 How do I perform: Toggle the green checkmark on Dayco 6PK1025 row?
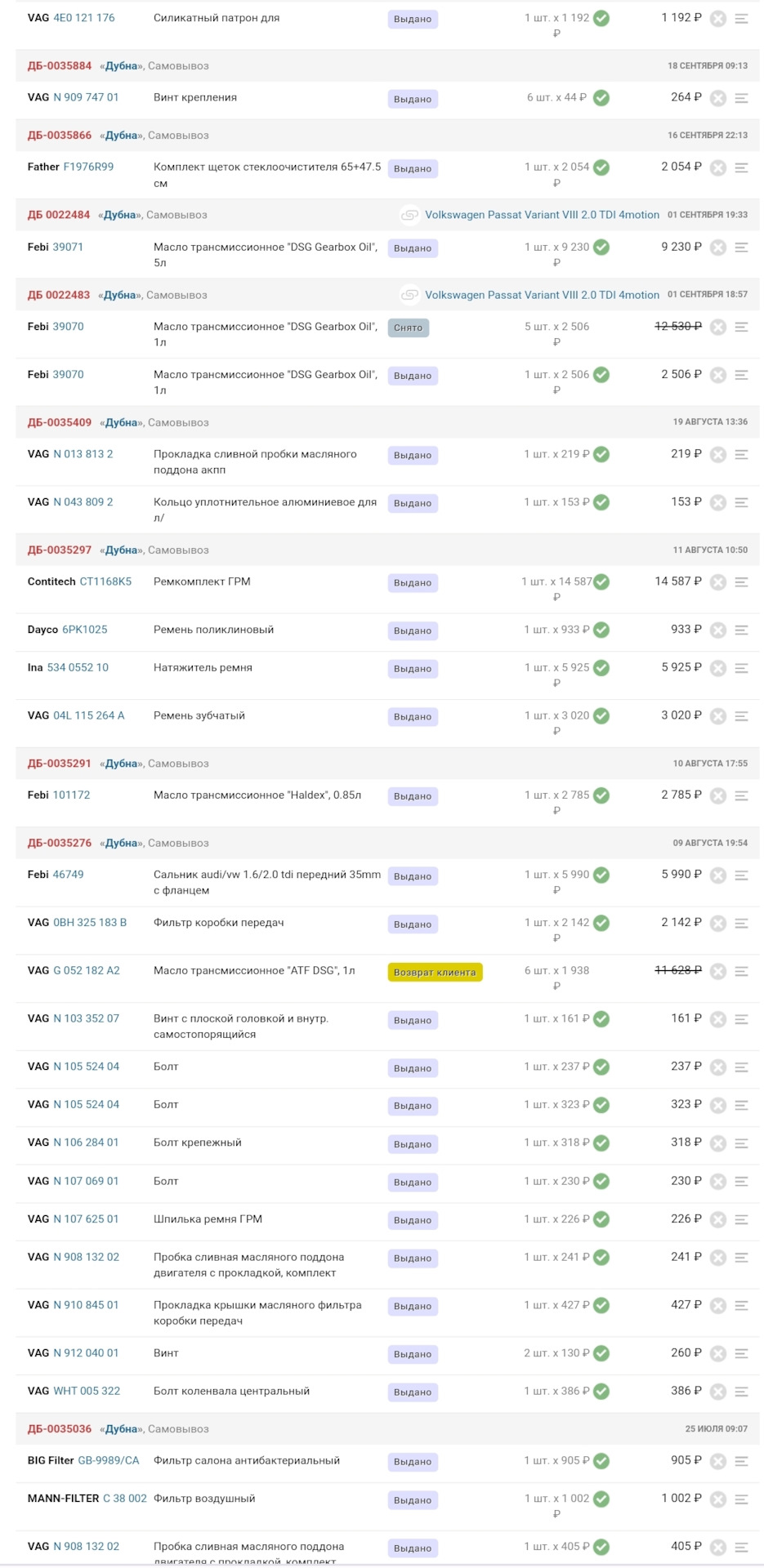point(601,630)
